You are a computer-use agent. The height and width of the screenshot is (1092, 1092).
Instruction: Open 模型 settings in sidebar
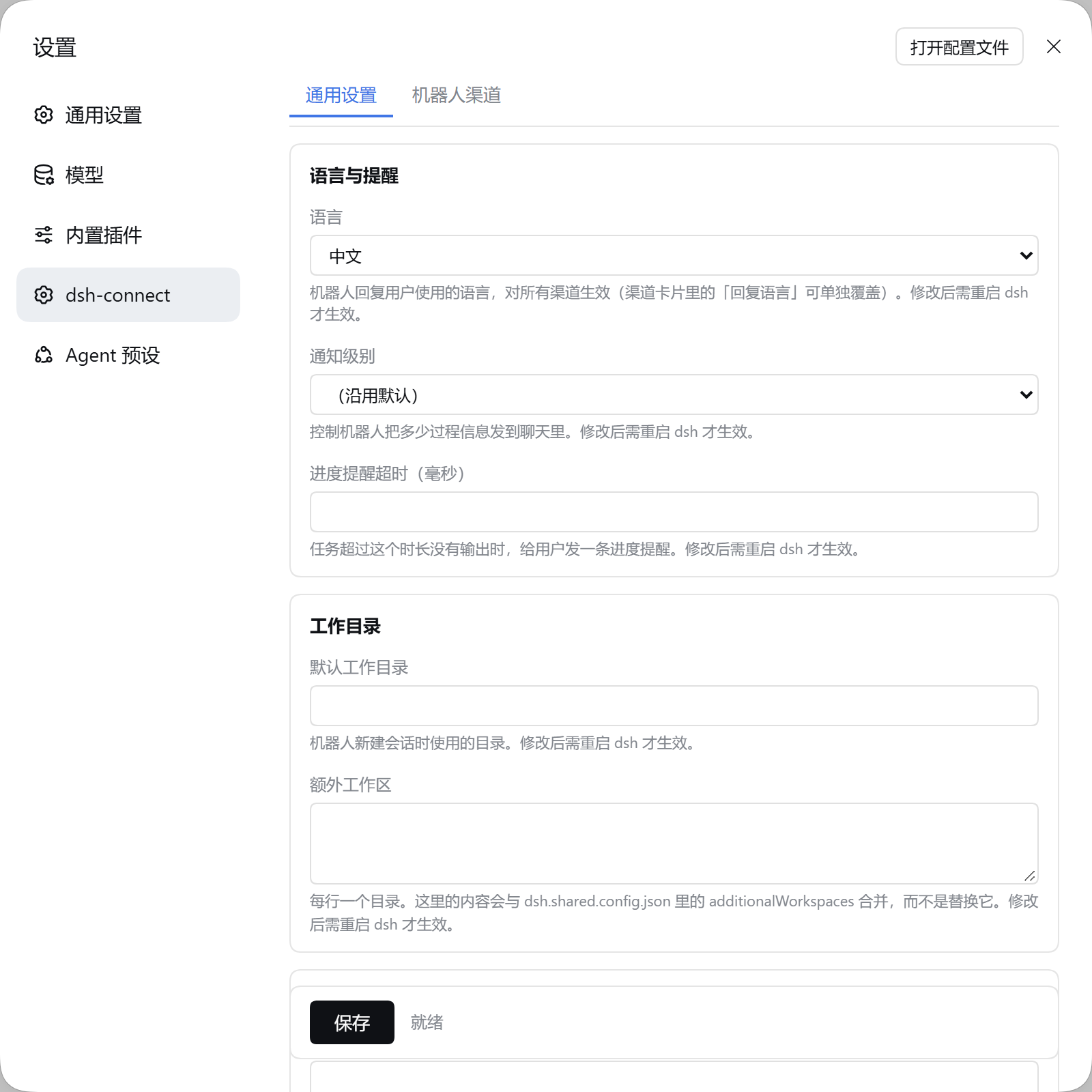pos(128,175)
